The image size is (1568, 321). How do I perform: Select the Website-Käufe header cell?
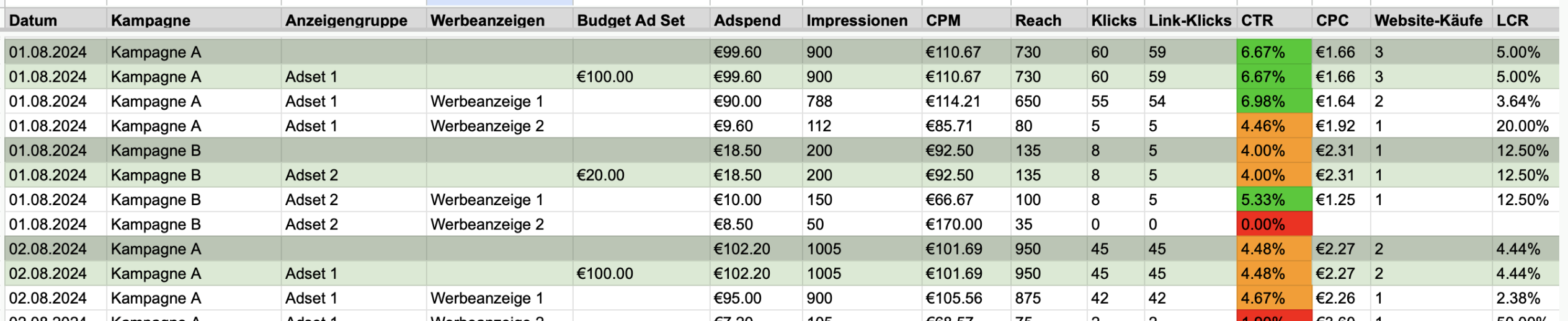1431,20
